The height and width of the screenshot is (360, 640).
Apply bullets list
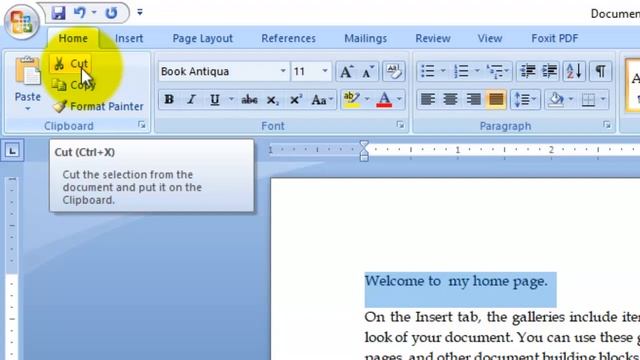pos(427,71)
